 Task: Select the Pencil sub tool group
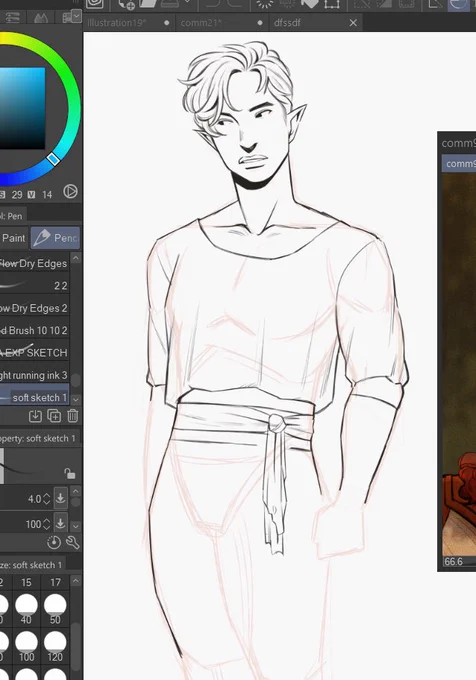[55, 238]
